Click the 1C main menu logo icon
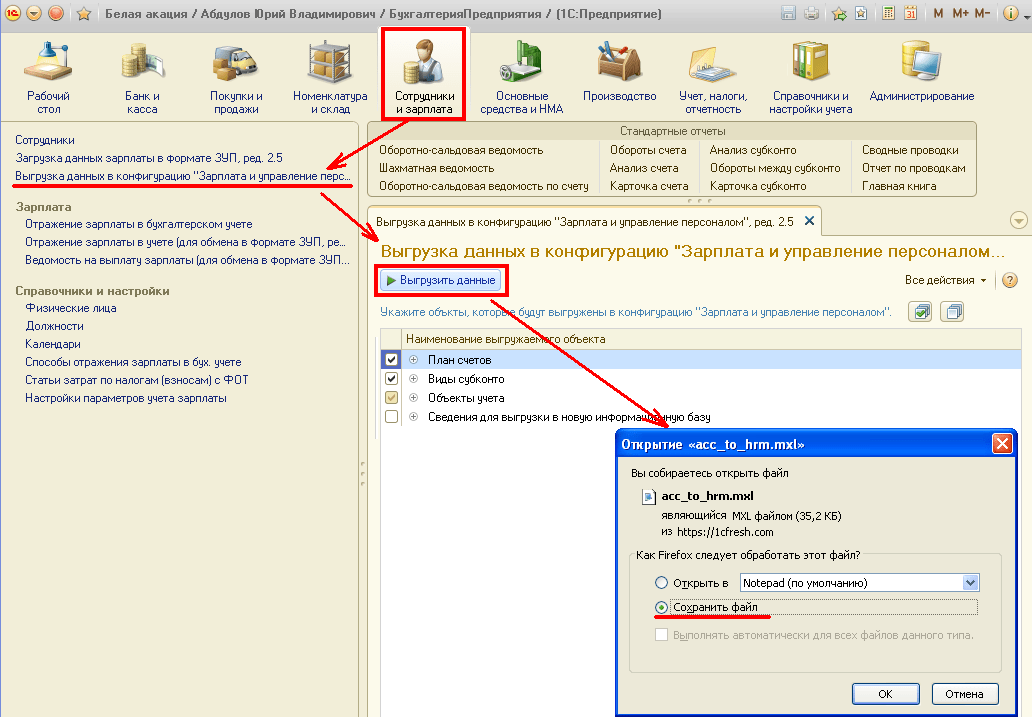The width and height of the screenshot is (1032, 717). point(13,13)
